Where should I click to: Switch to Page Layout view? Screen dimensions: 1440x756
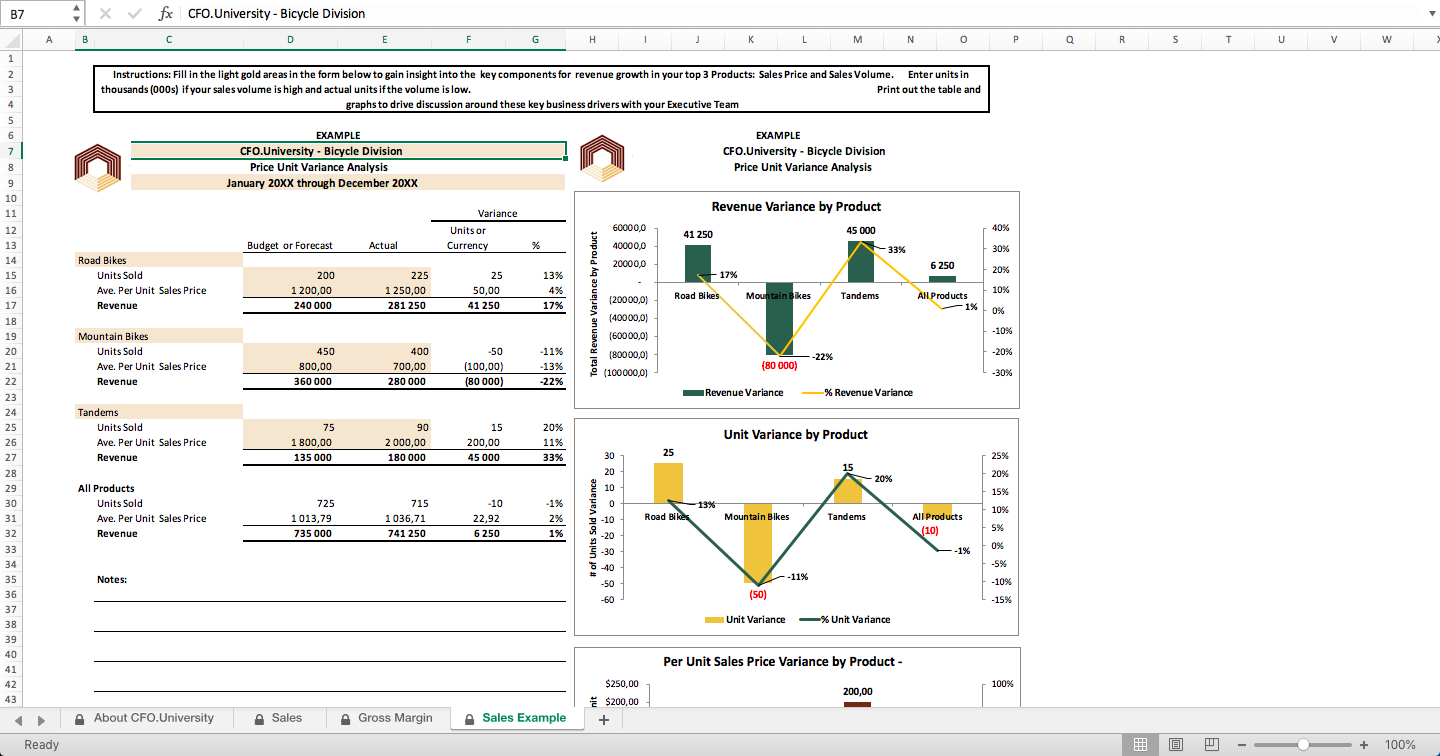tap(1176, 744)
